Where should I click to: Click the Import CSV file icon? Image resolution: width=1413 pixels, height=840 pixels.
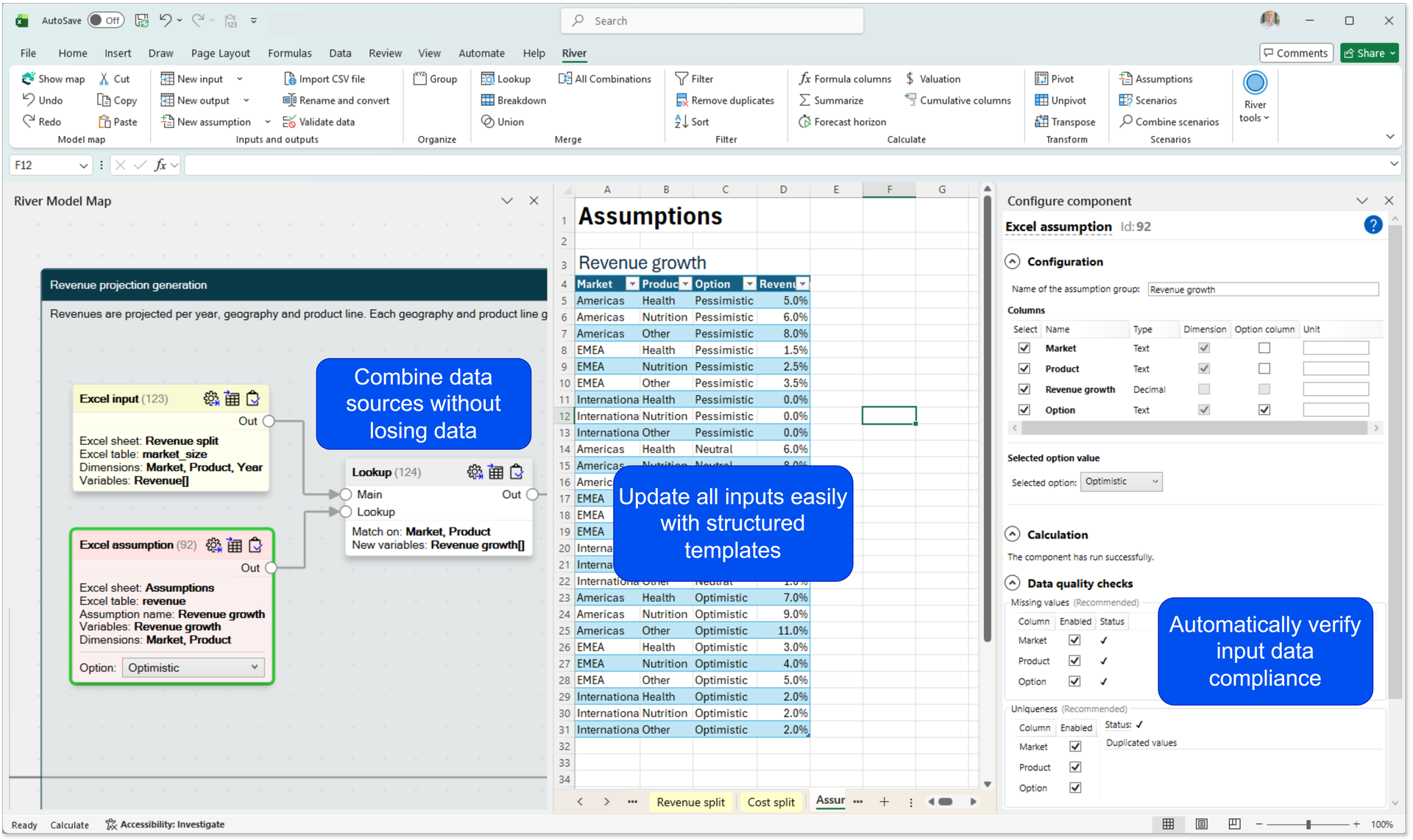290,79
